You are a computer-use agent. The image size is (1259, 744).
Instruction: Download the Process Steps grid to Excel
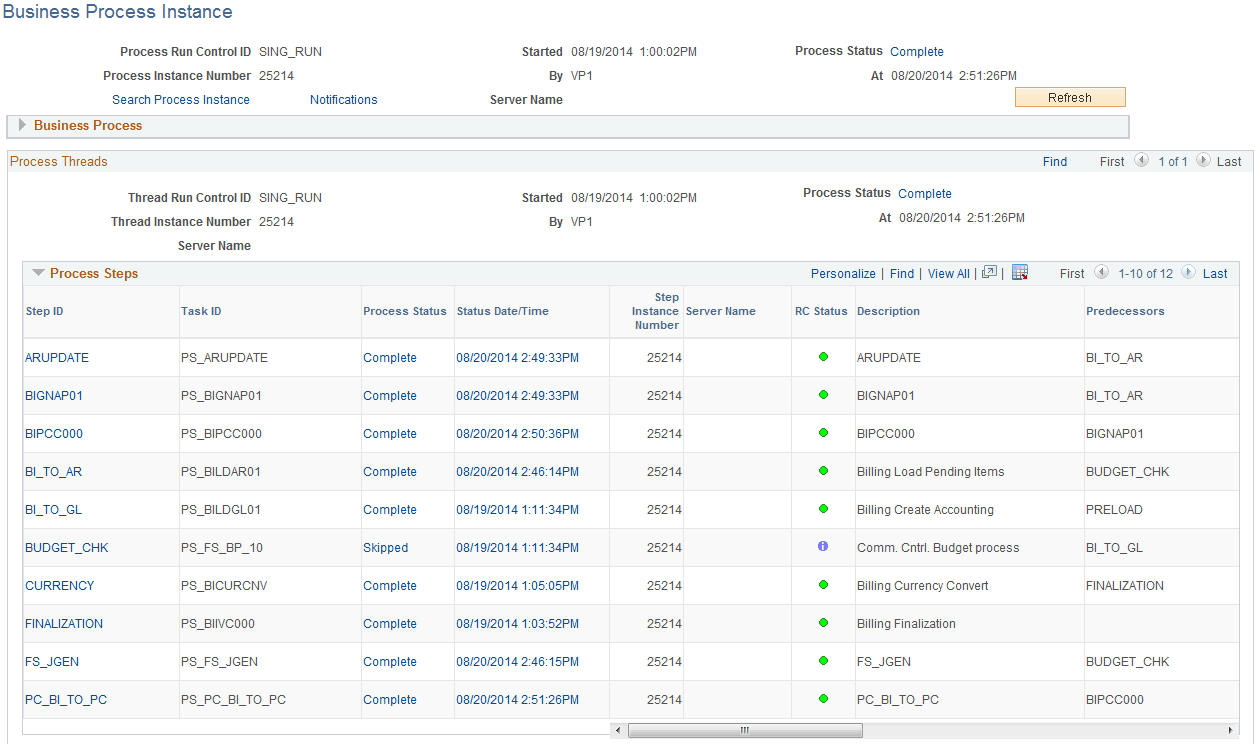(x=1019, y=272)
